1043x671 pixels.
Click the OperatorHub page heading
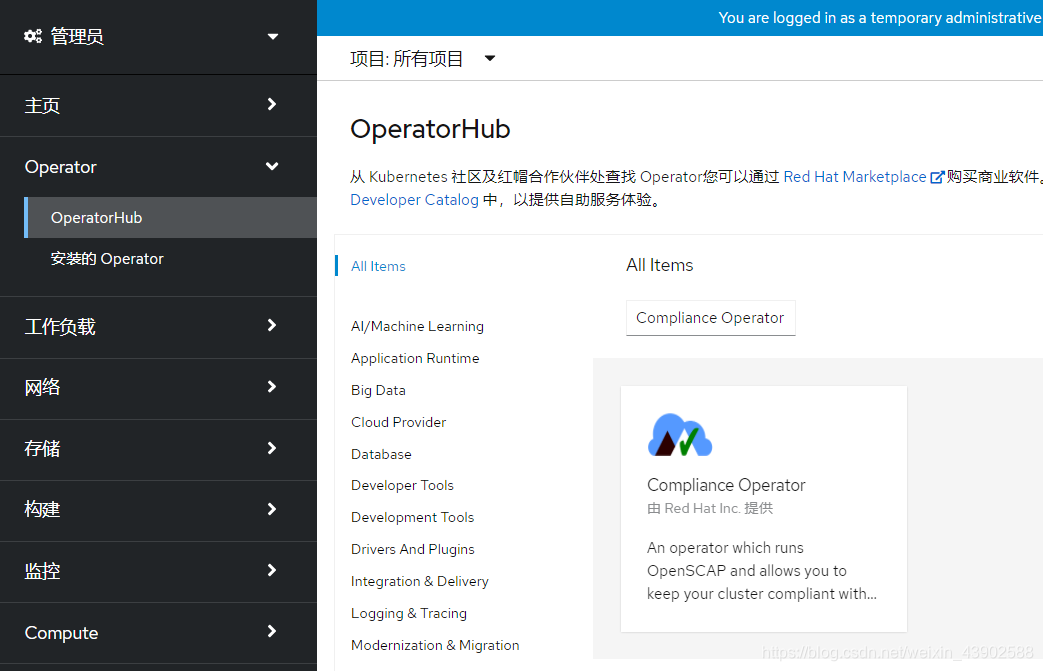point(430,128)
